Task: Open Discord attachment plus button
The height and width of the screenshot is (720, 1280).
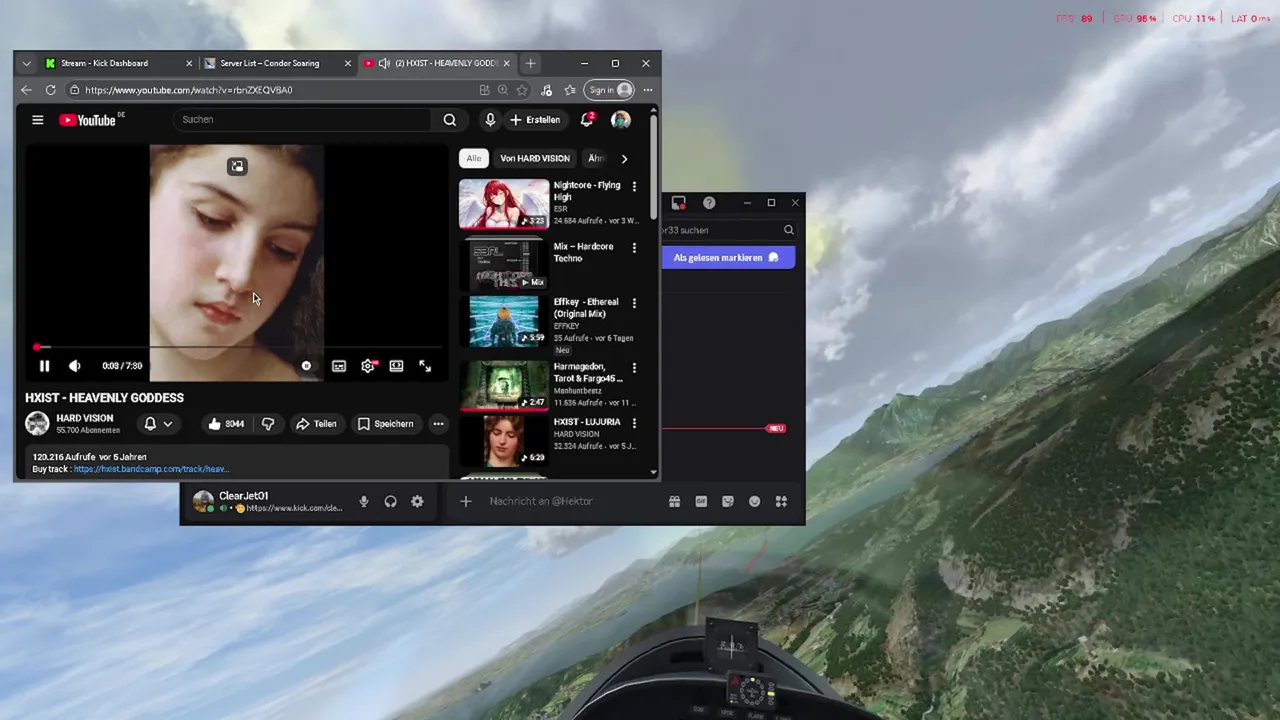Action: click(x=466, y=502)
